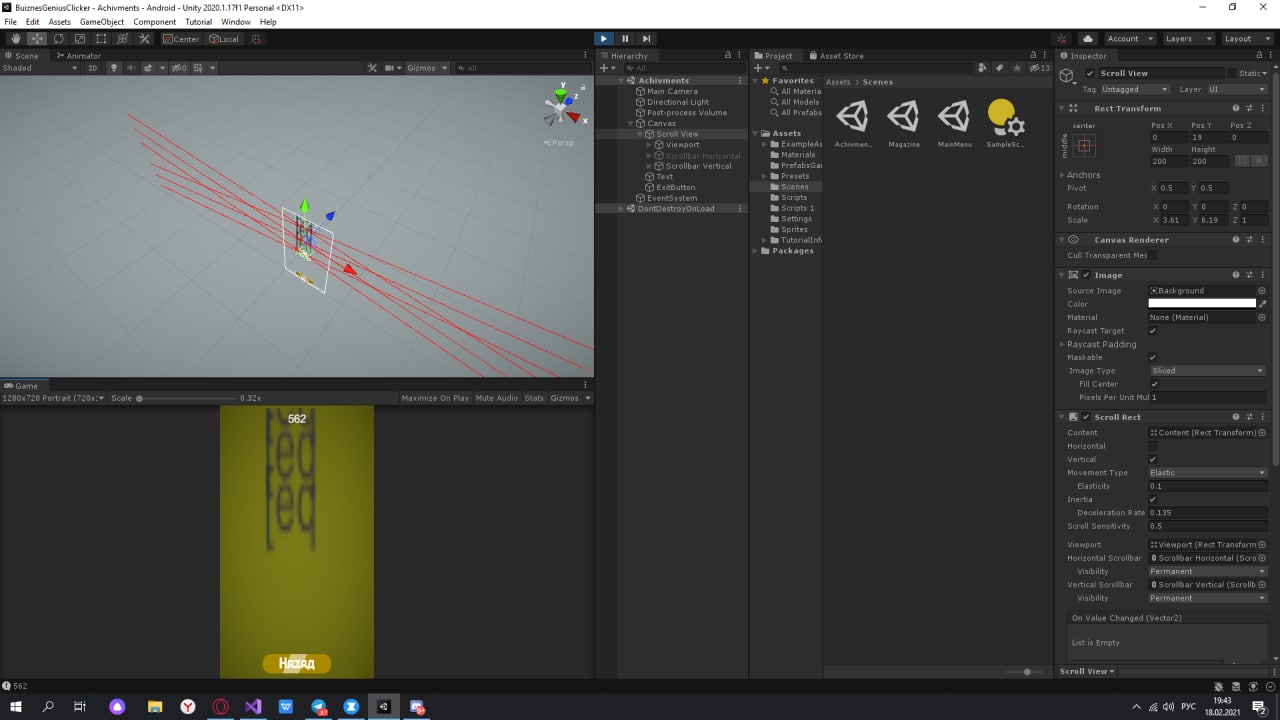Open the Layer dropdown (UI)
The image size is (1280, 720).
point(1236,89)
